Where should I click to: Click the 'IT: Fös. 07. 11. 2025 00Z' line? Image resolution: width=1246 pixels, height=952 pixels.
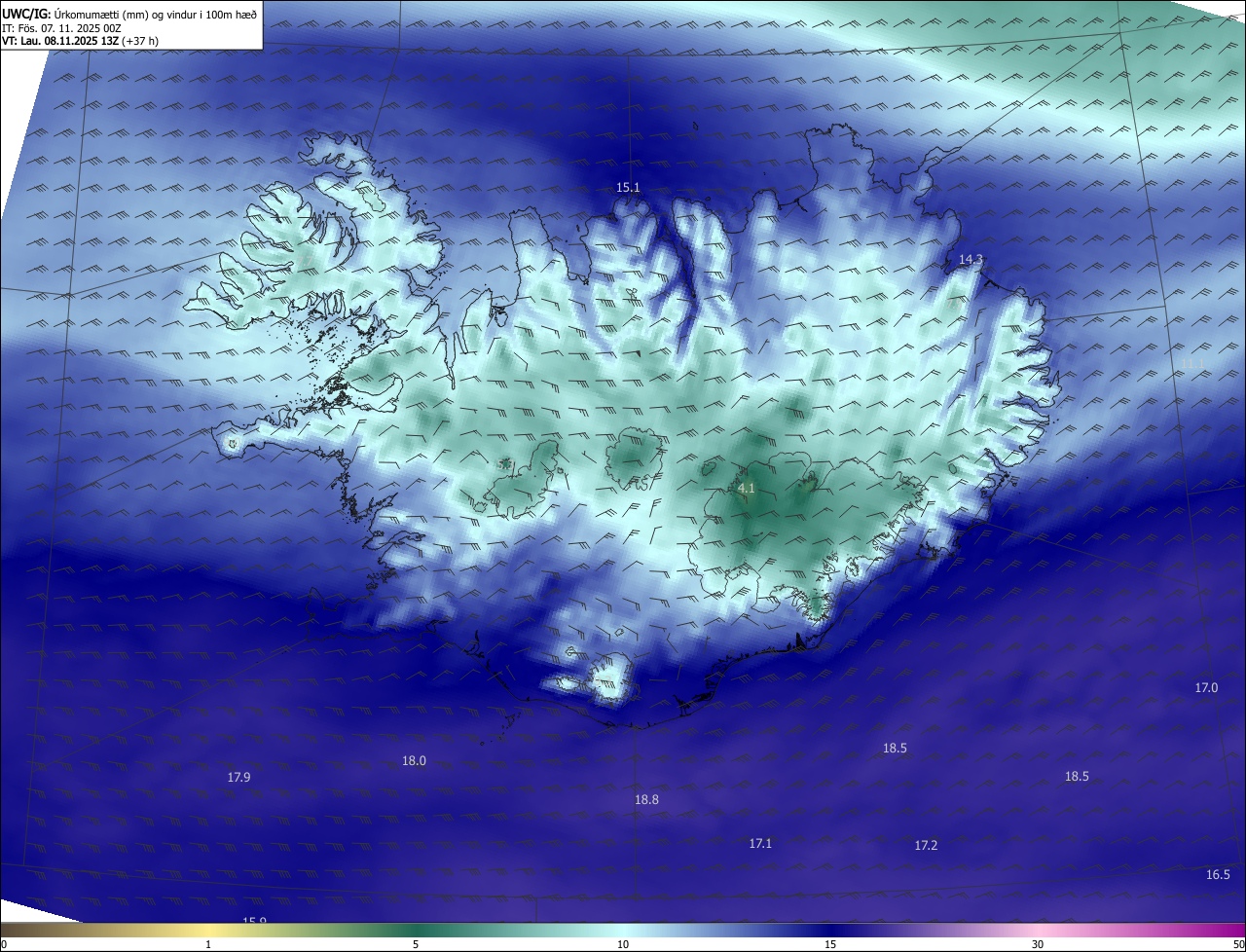tap(60, 28)
